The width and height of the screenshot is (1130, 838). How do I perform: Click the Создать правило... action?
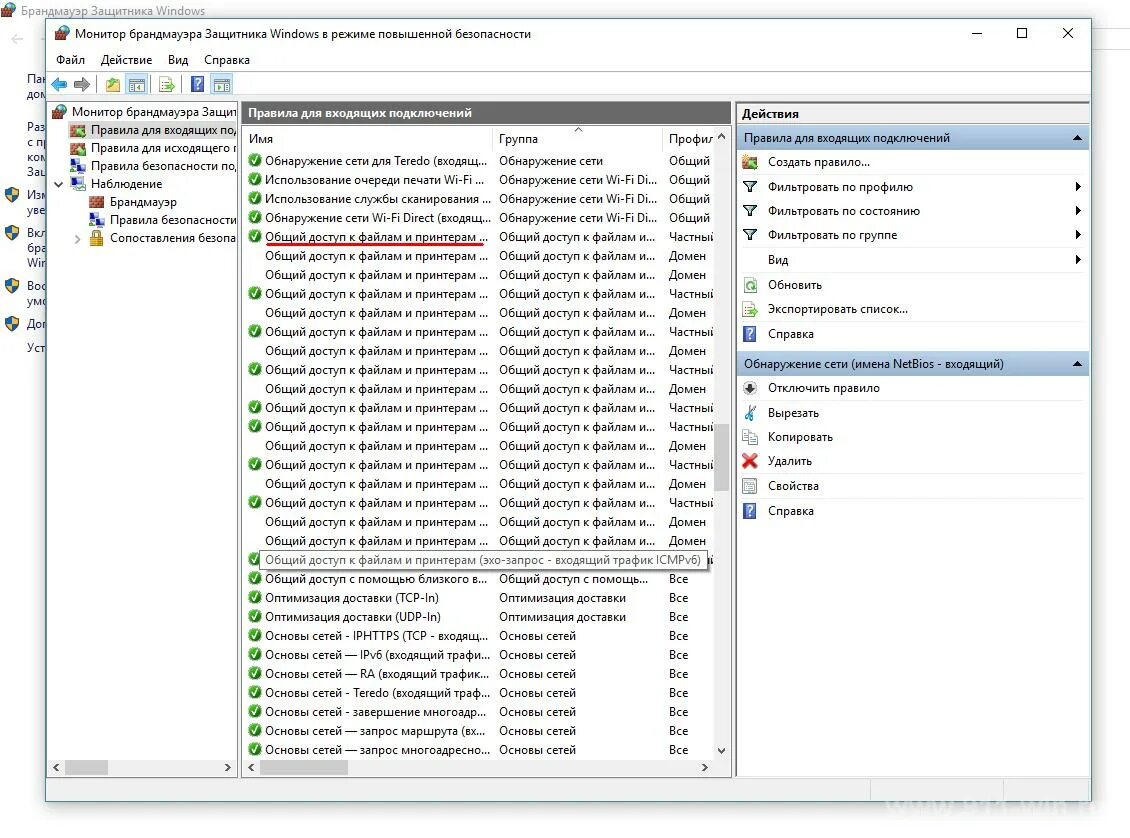[819, 162]
